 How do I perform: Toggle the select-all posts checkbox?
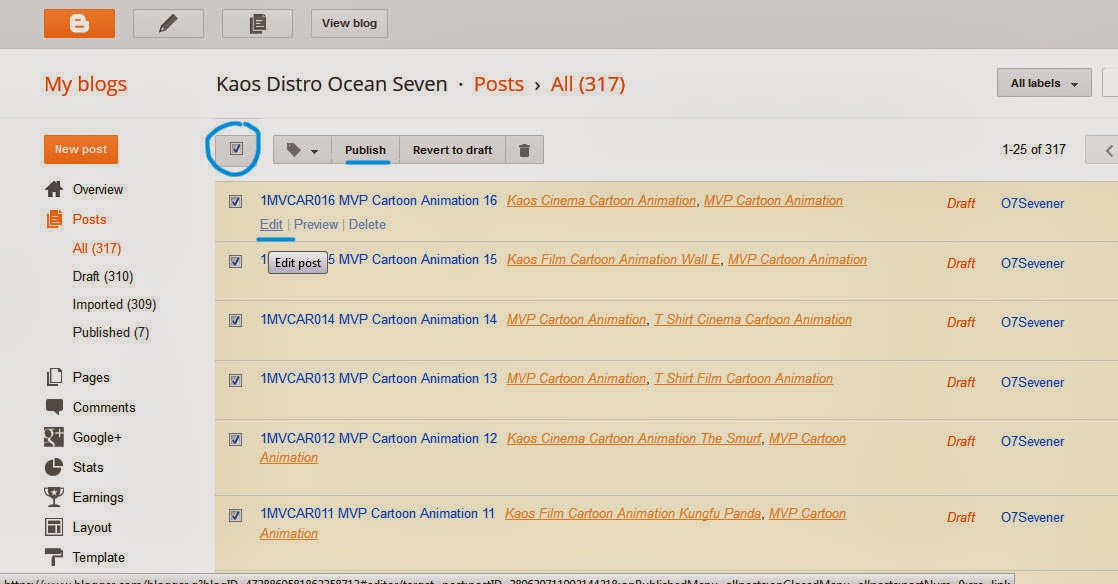(237, 149)
